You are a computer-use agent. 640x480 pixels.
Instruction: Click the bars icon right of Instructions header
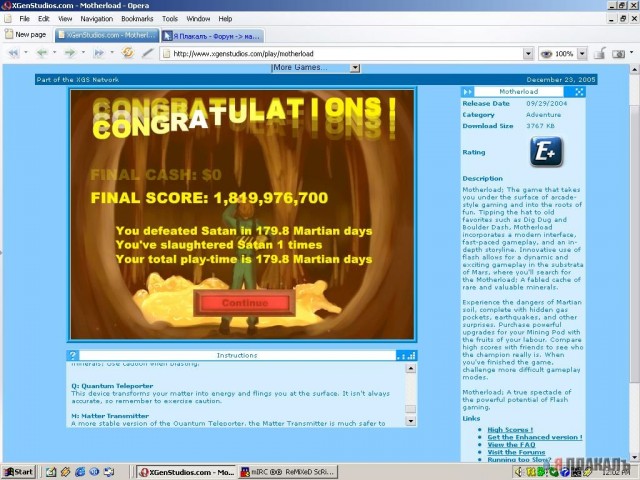[x=407, y=356]
